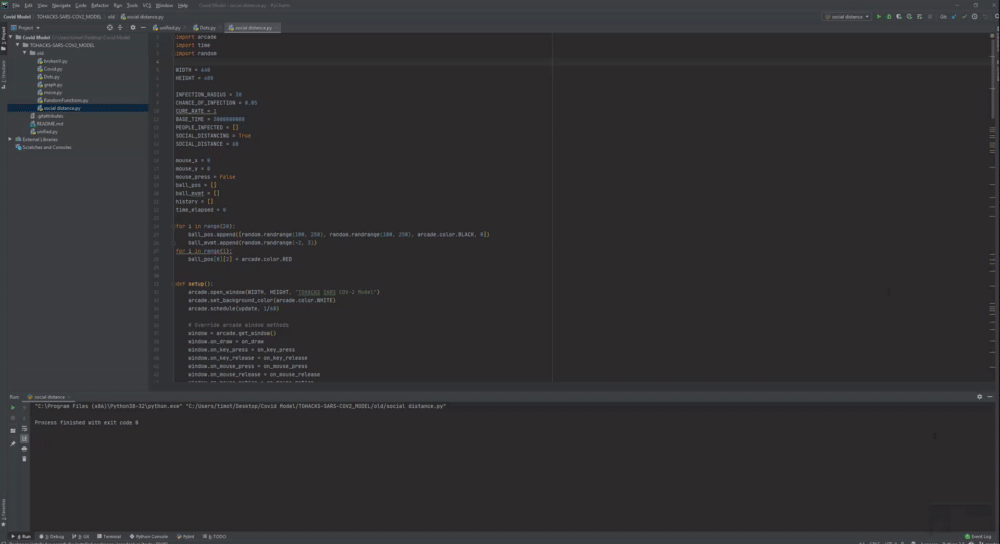1000x544 pixels.
Task: Open README.md in project tree
Action: pos(47,124)
